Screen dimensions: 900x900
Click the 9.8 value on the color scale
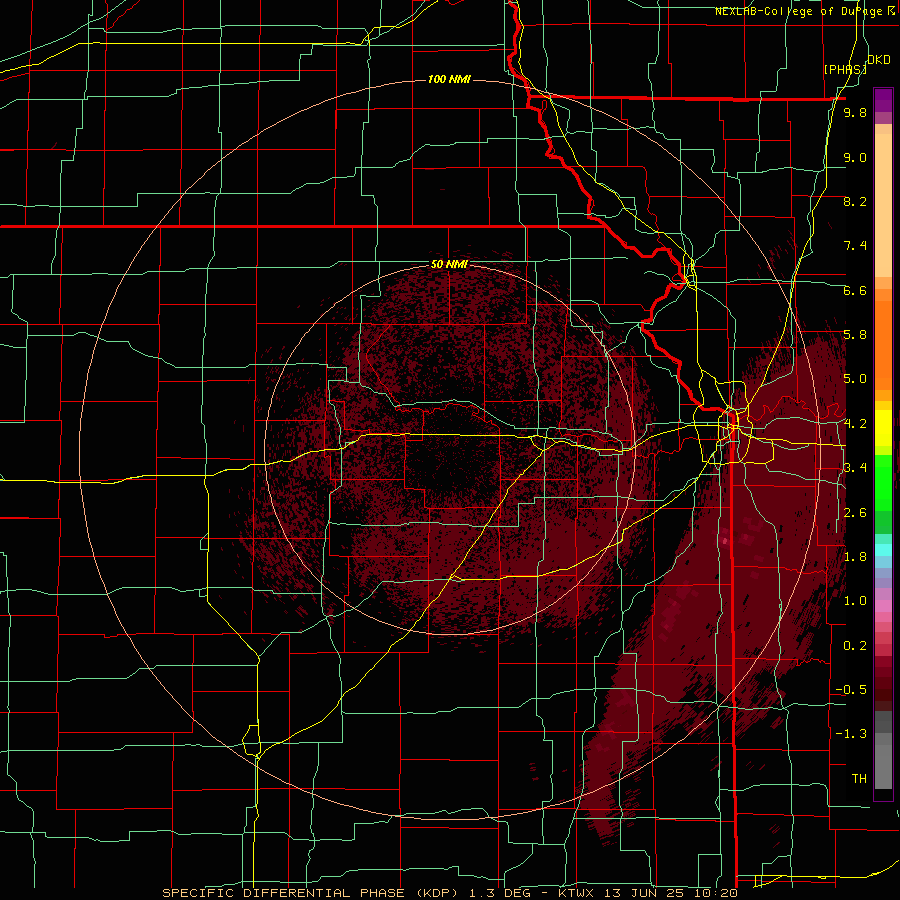855,112
